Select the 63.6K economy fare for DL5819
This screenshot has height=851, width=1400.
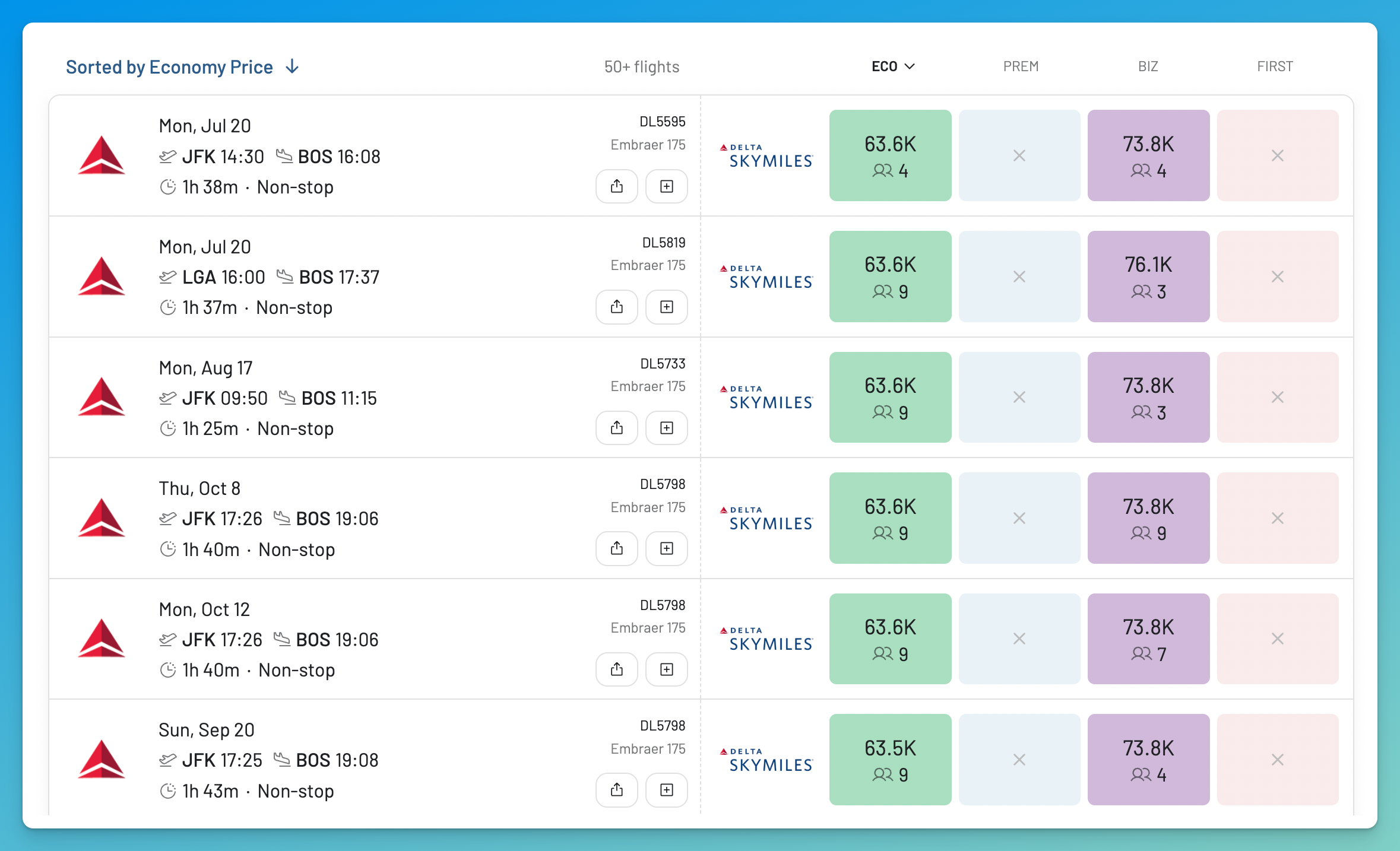tap(890, 277)
